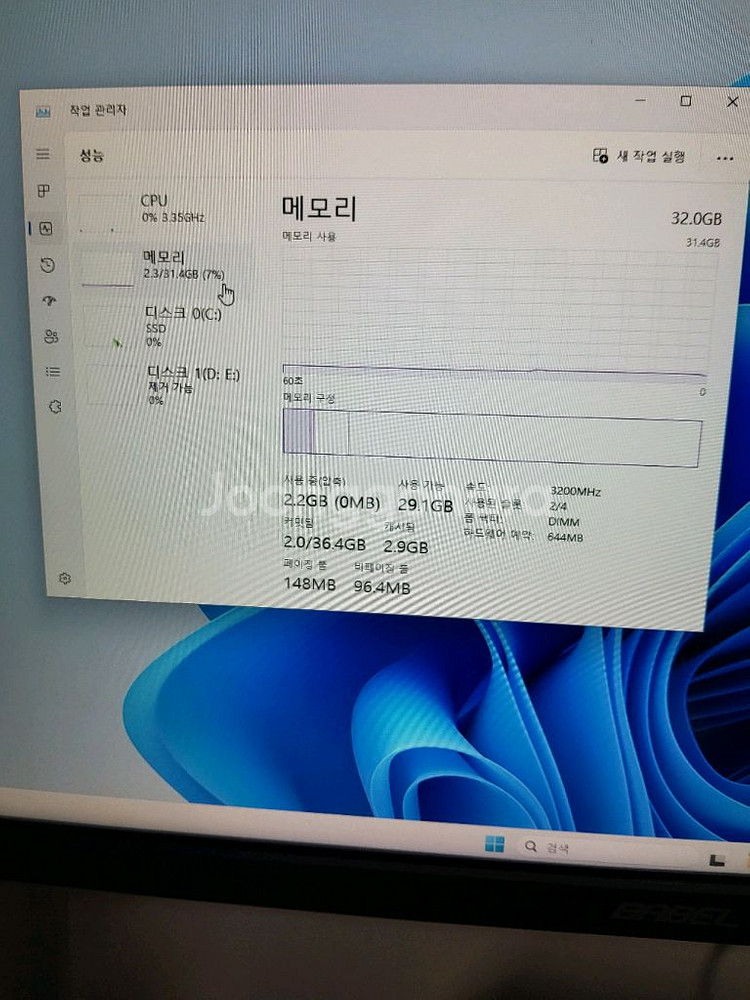This screenshot has height=1000, width=750.
Task: Click the 644MB hardware reserved value
Action: click(x=565, y=538)
